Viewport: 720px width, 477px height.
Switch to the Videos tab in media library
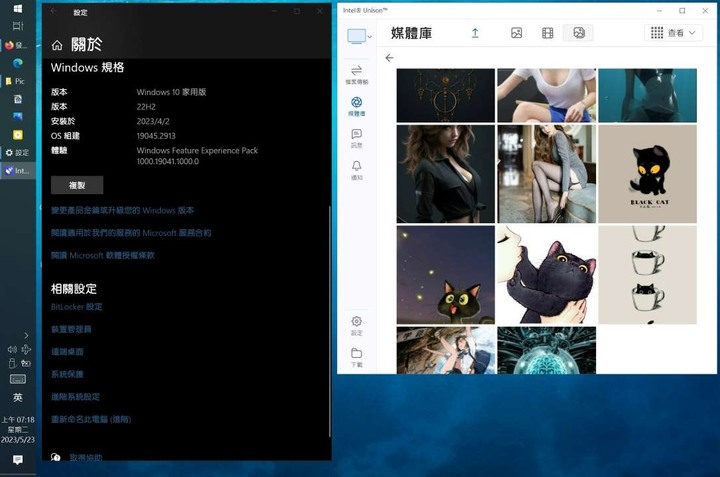(547, 33)
